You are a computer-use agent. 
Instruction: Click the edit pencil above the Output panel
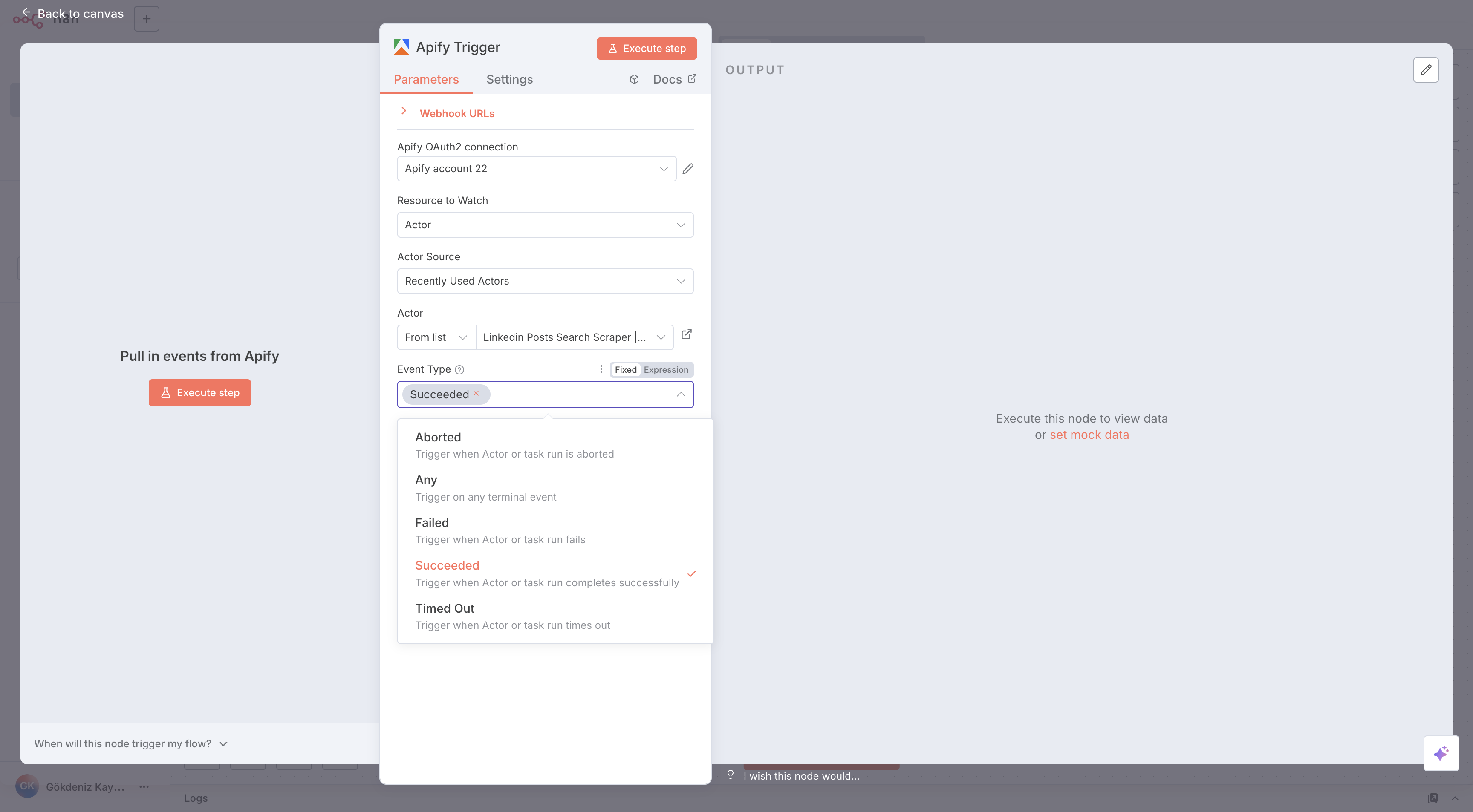coord(1426,70)
